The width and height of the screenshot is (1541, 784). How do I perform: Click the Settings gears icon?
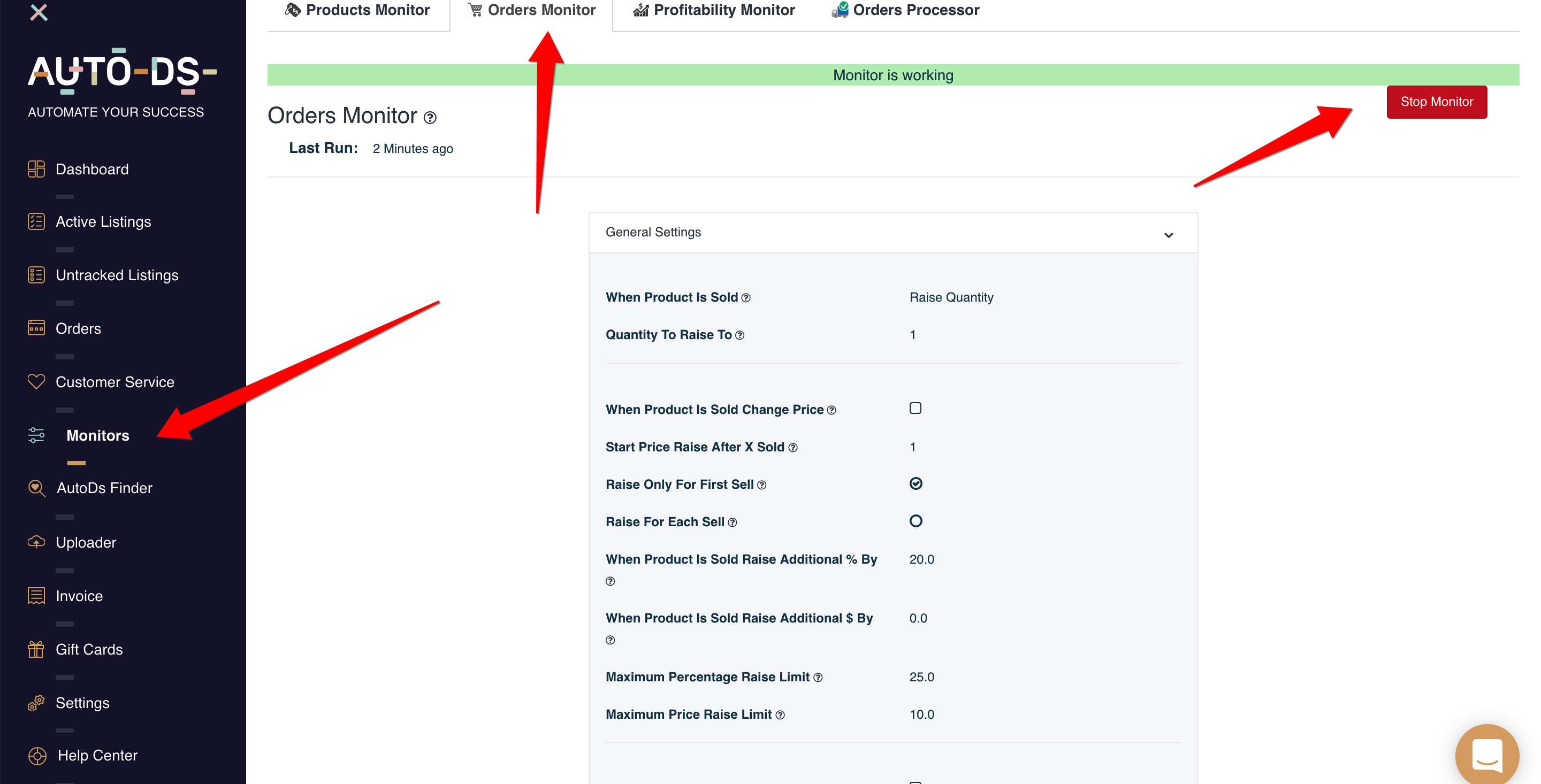point(36,703)
